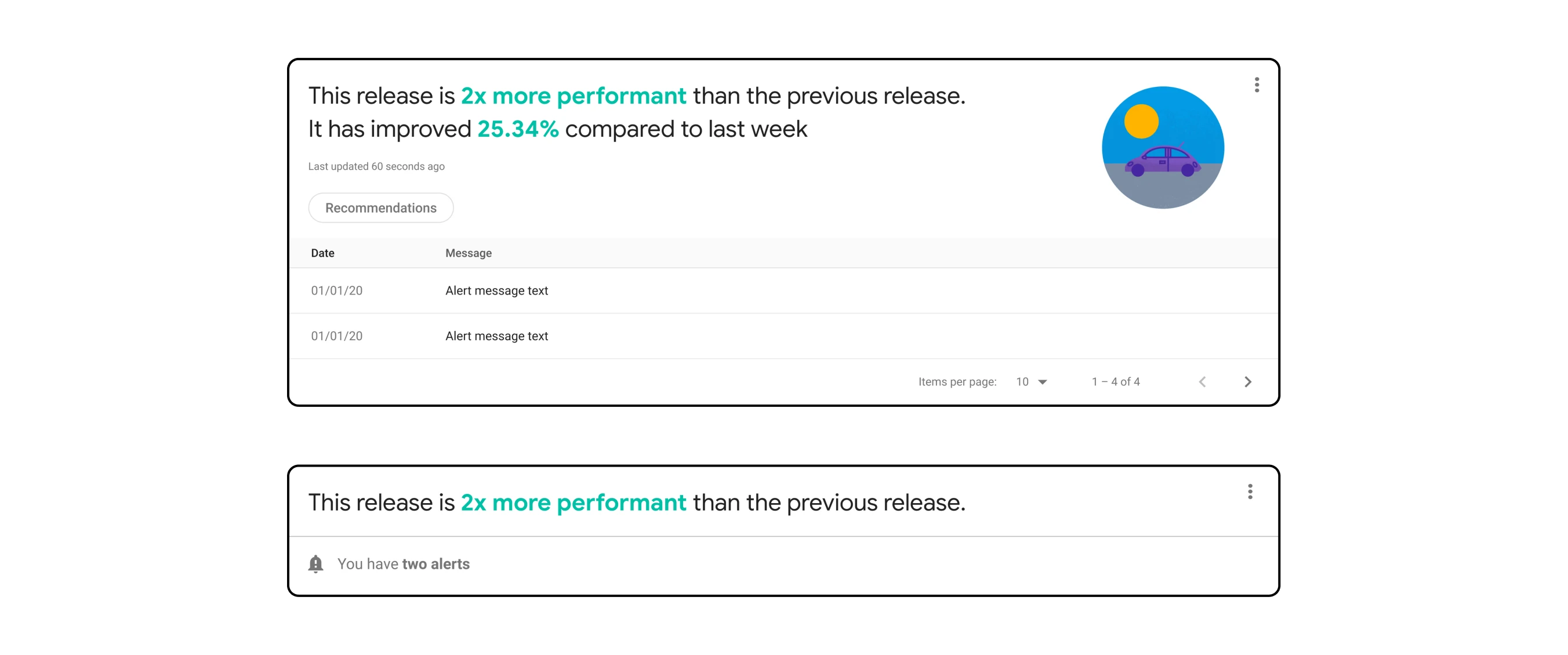The height and width of the screenshot is (655, 1568).
Task: Go to the next page with the right chevron
Action: pyautogui.click(x=1248, y=381)
